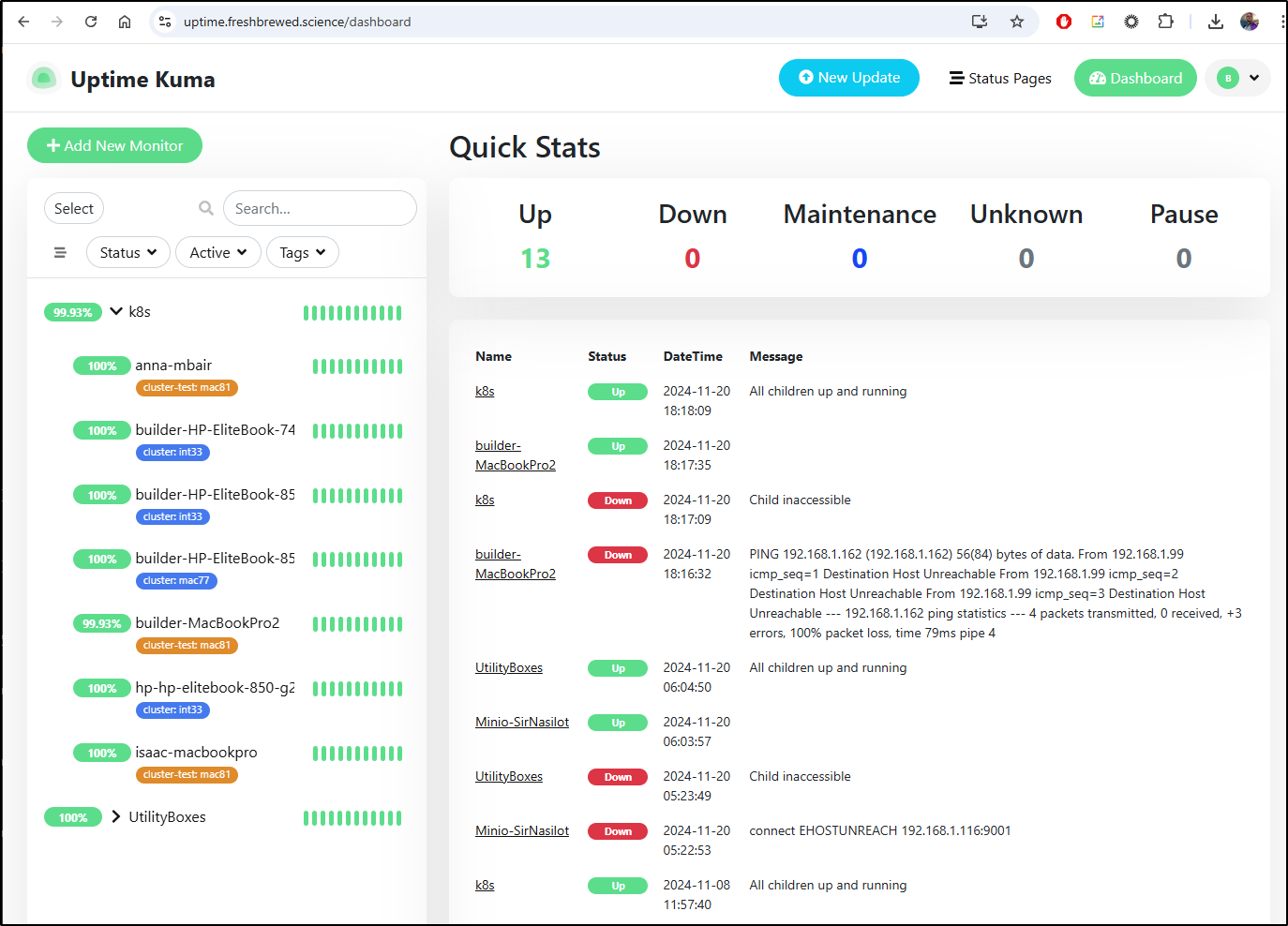Reload the page with the refresh icon
The width and height of the screenshot is (1288, 926).
(91, 22)
